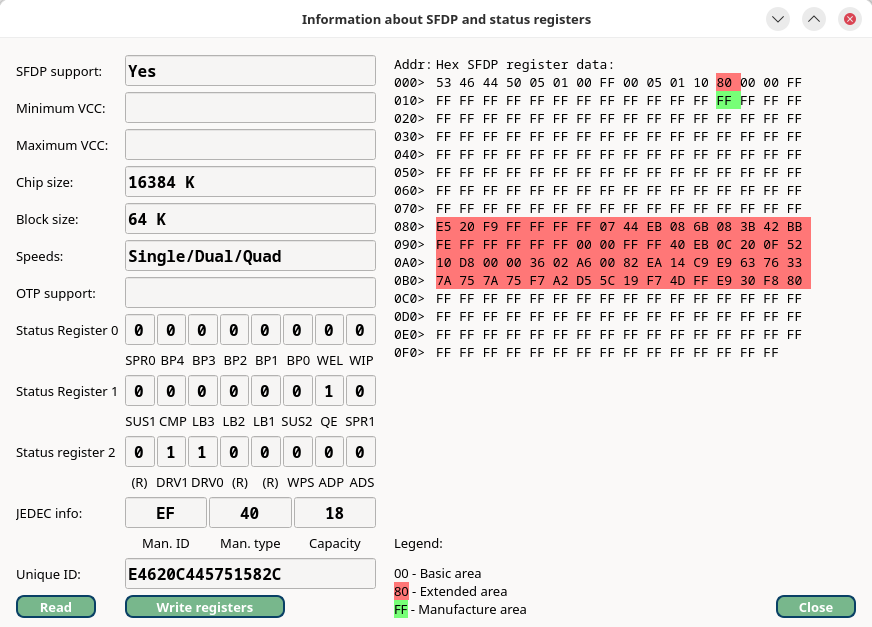Screen dimensions: 872x627
Task: Toggle the WEL bit in Status Register 0
Action: pos(329,329)
